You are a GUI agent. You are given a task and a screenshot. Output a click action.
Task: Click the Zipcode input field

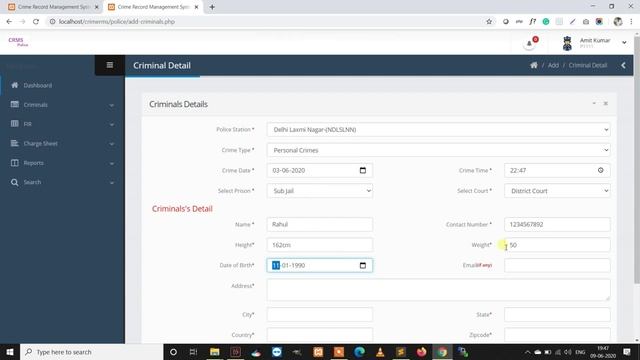coord(557,335)
